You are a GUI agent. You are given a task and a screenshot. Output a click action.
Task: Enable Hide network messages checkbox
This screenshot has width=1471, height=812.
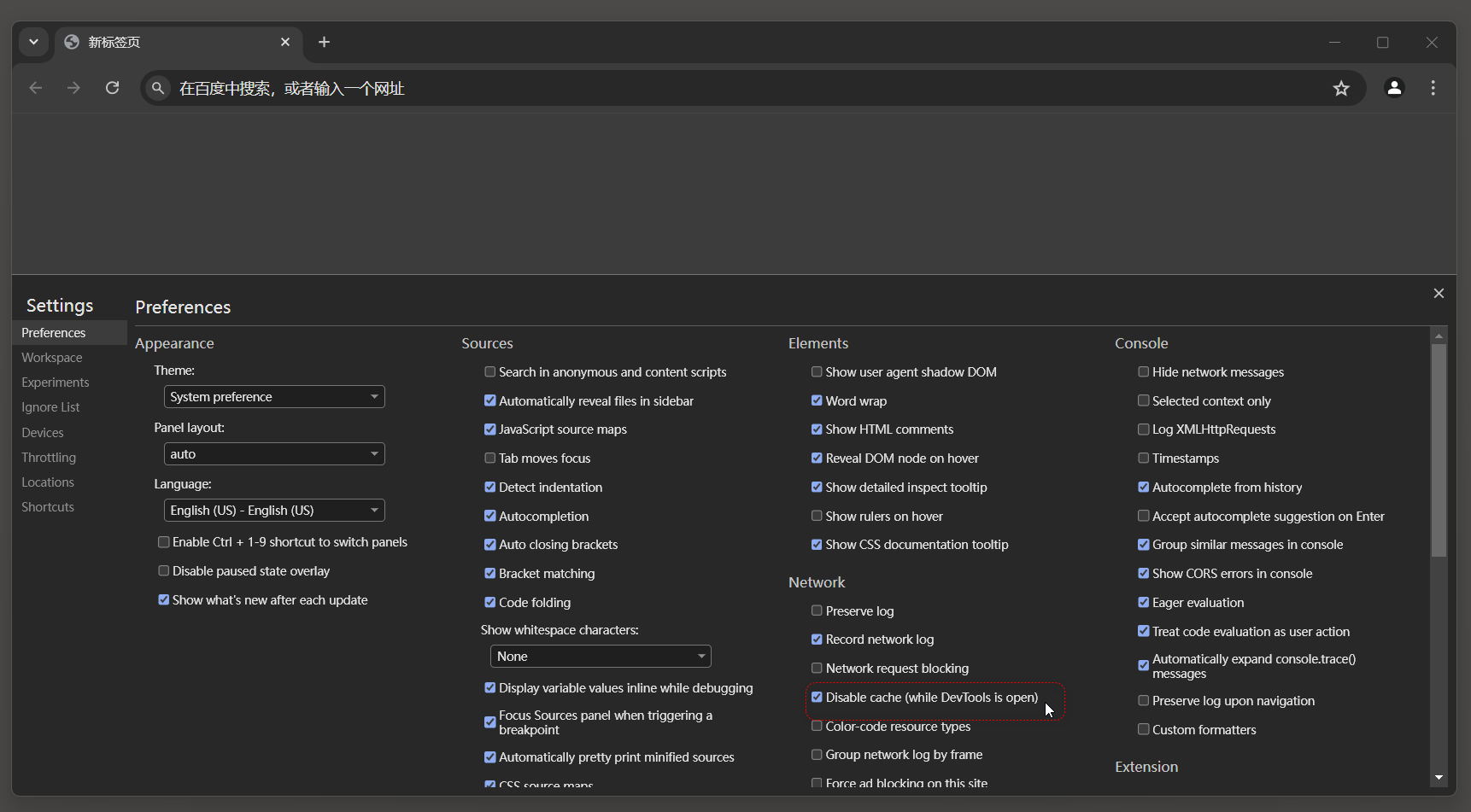point(1144,372)
